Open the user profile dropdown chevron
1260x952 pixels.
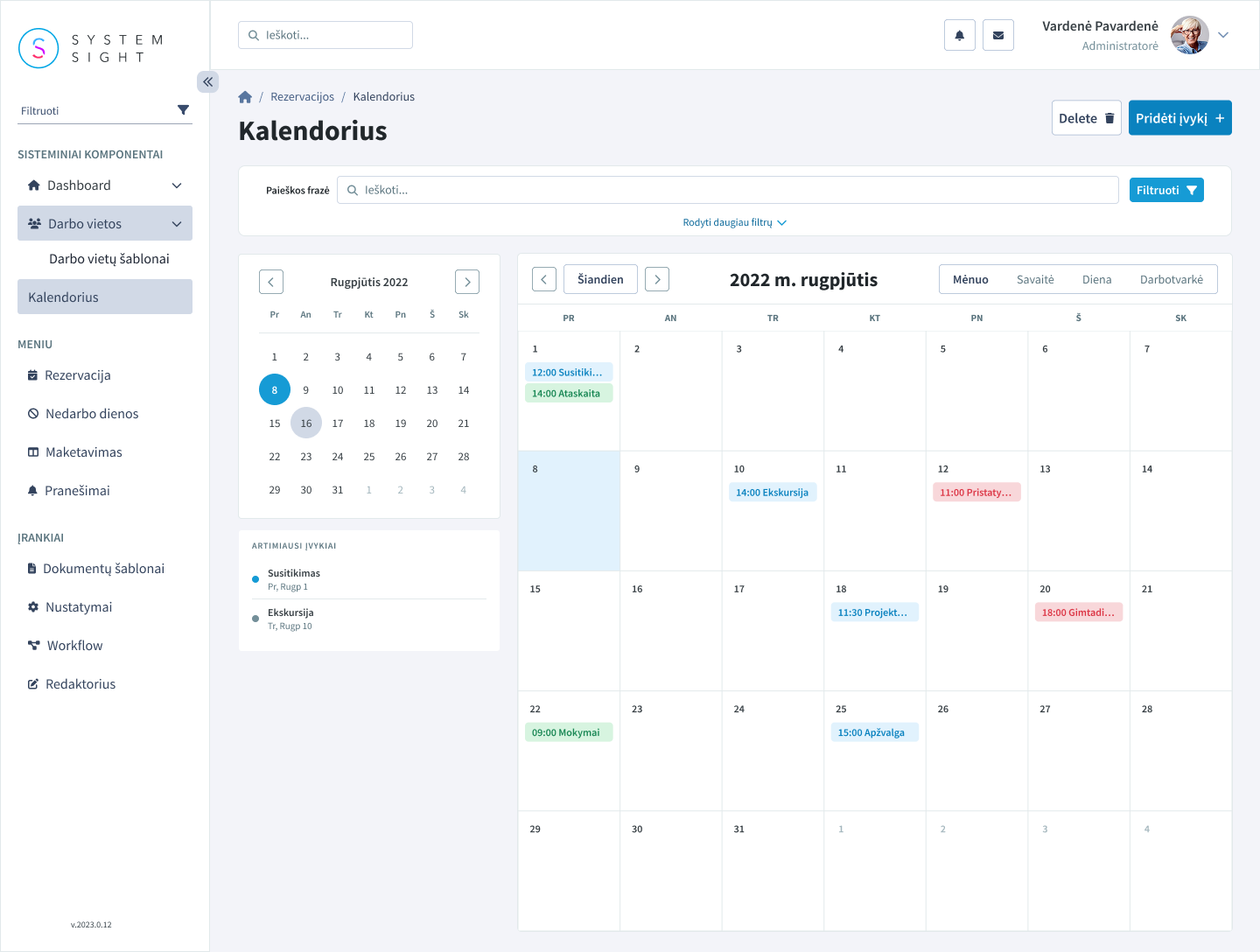[1223, 35]
